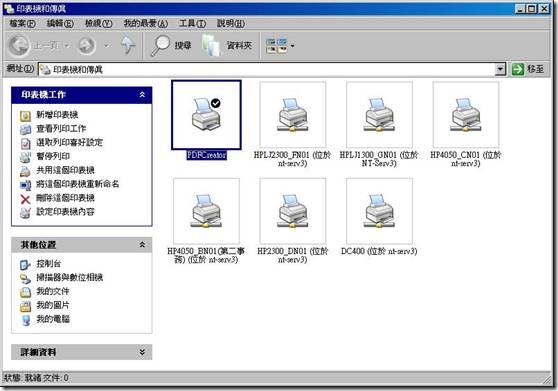
Task: Click the Control Panel (控制台) icon
Action: (25, 264)
